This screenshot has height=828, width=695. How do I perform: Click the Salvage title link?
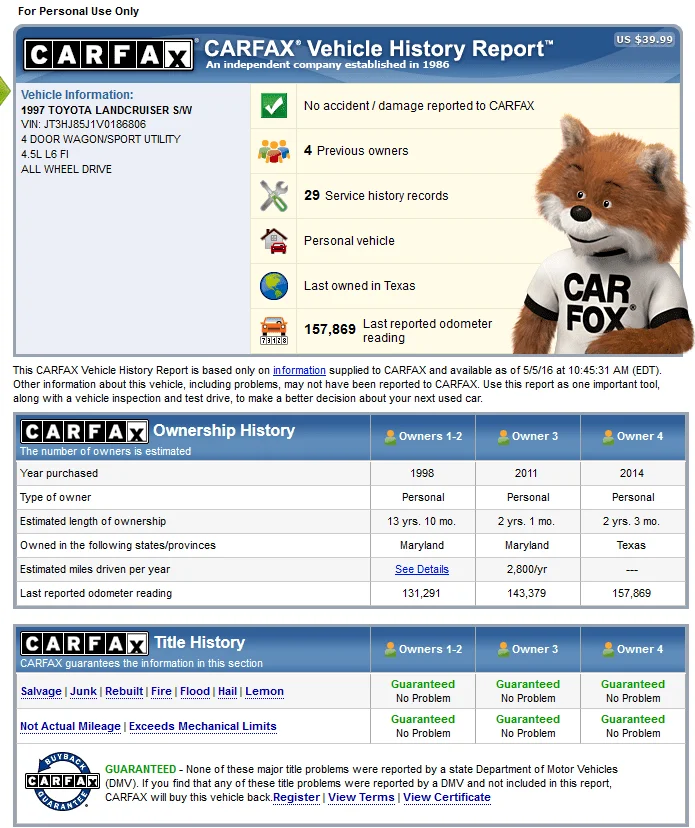click(42, 691)
